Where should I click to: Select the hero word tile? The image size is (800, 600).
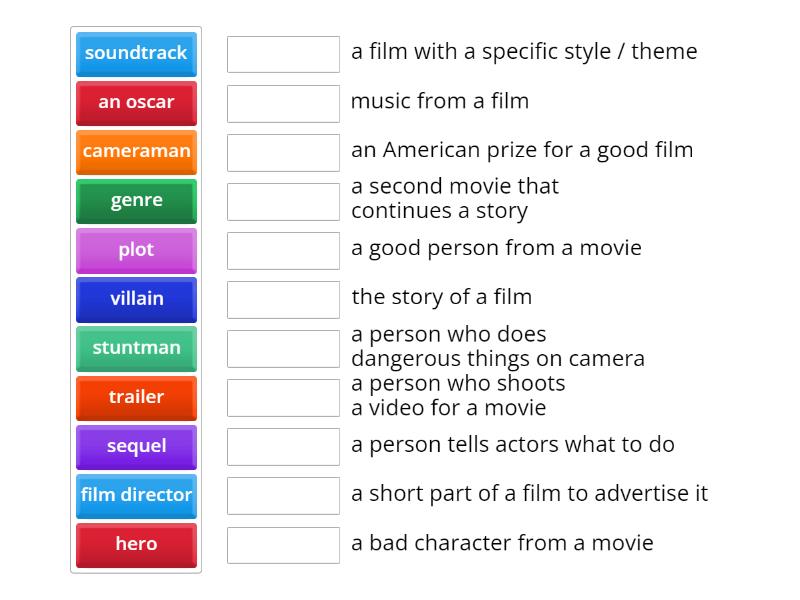(x=136, y=545)
